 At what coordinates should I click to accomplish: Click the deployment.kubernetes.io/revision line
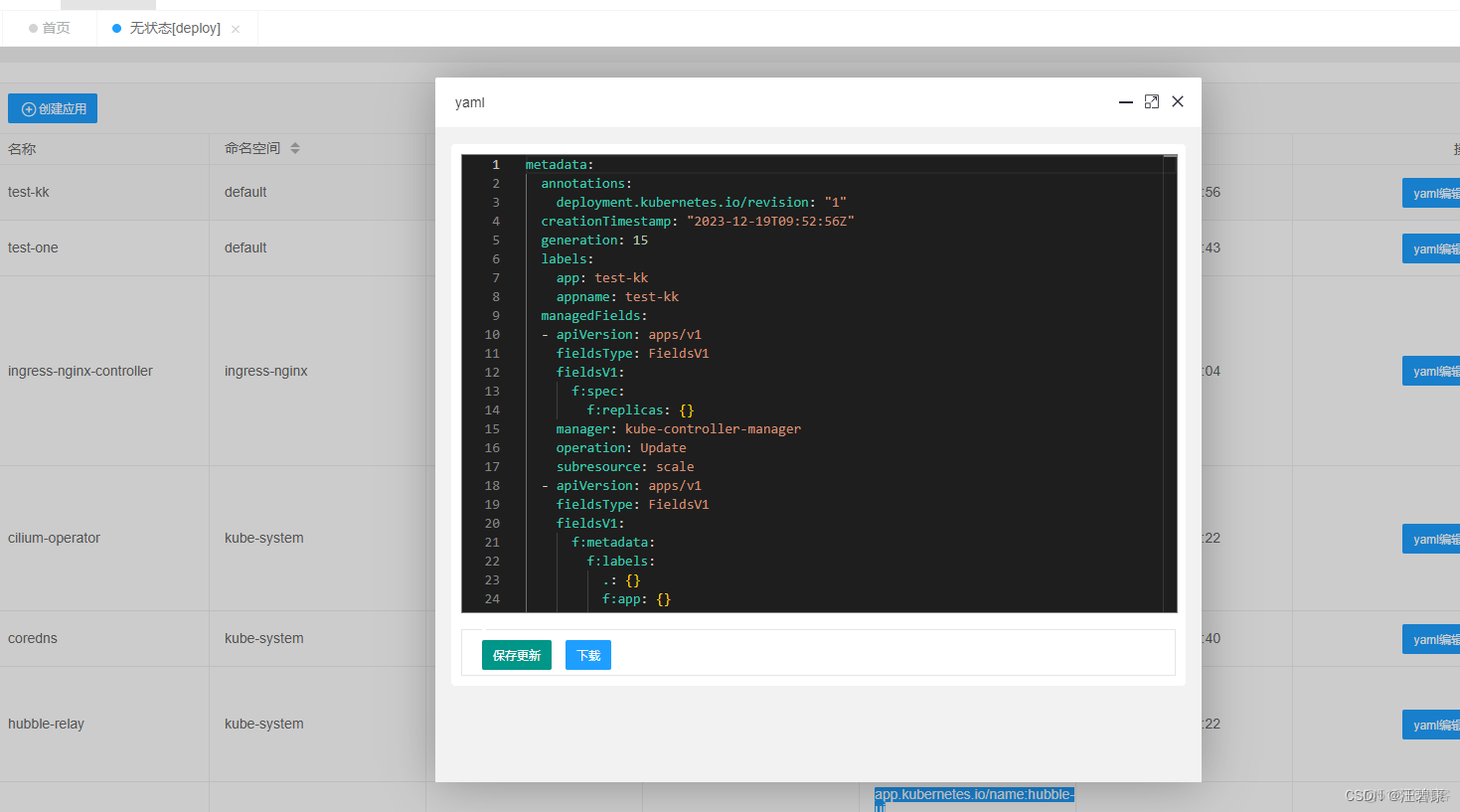702,202
